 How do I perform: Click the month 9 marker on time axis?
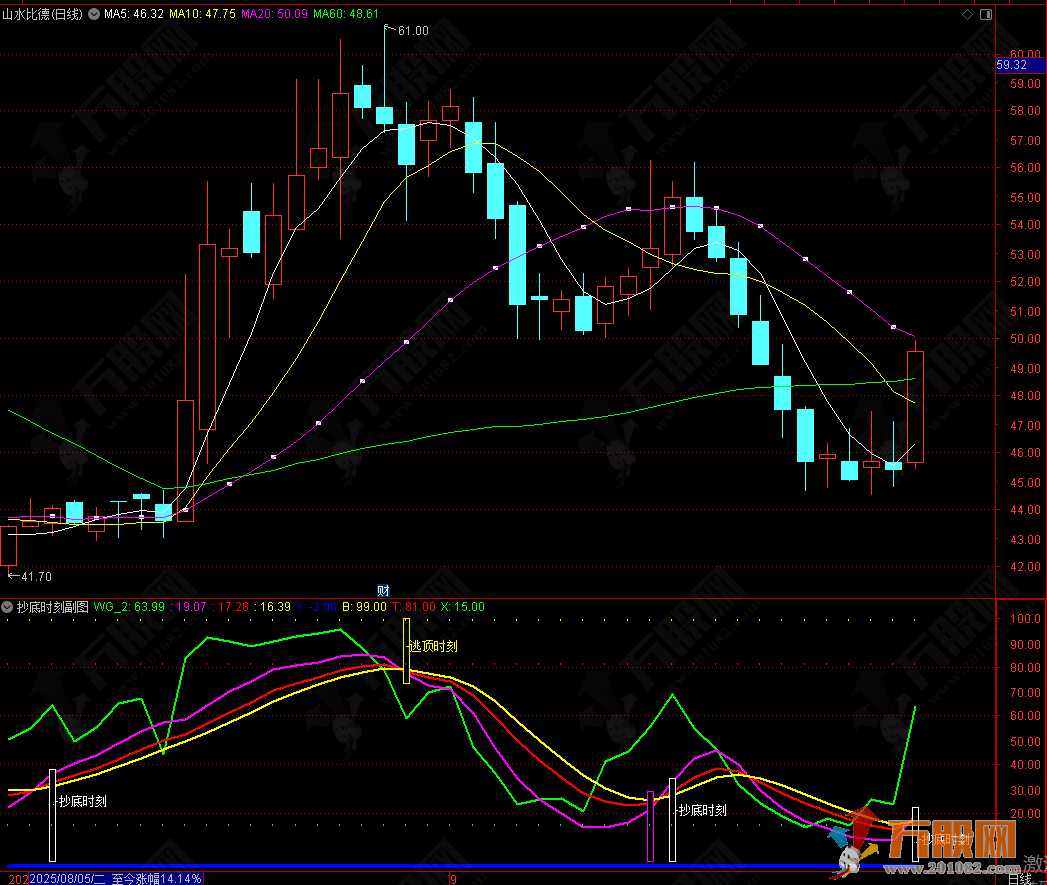point(453,878)
